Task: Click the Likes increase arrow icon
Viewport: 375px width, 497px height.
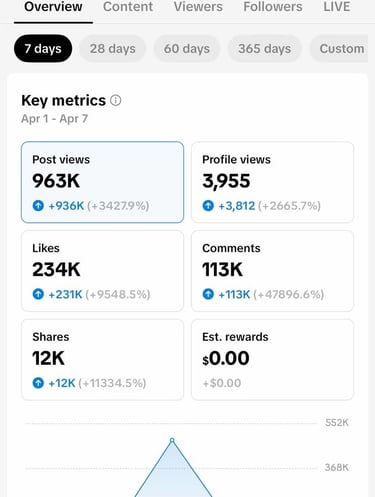Action: coord(38,294)
